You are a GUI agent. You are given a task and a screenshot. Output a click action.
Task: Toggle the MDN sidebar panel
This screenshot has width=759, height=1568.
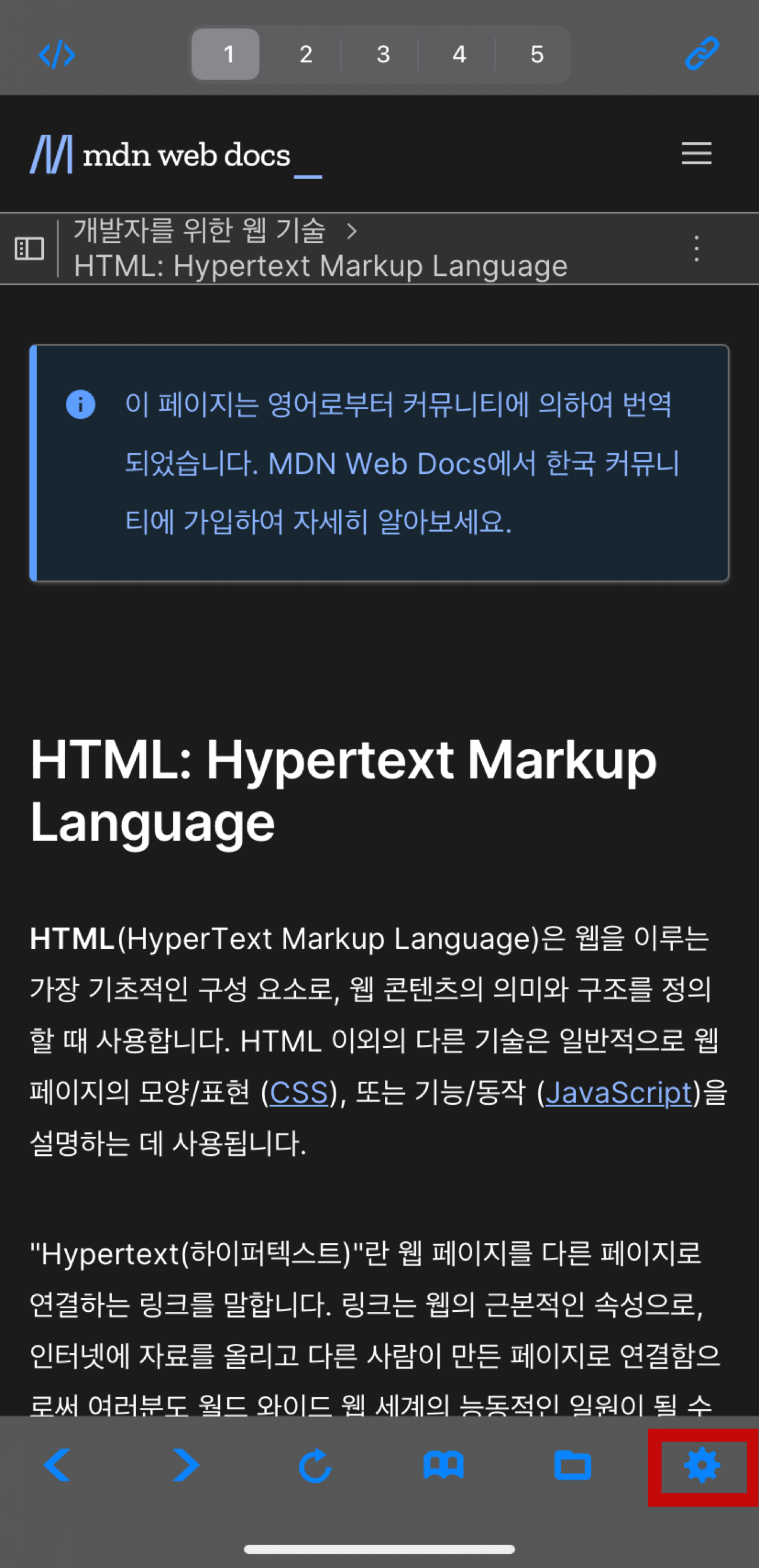tap(29, 248)
